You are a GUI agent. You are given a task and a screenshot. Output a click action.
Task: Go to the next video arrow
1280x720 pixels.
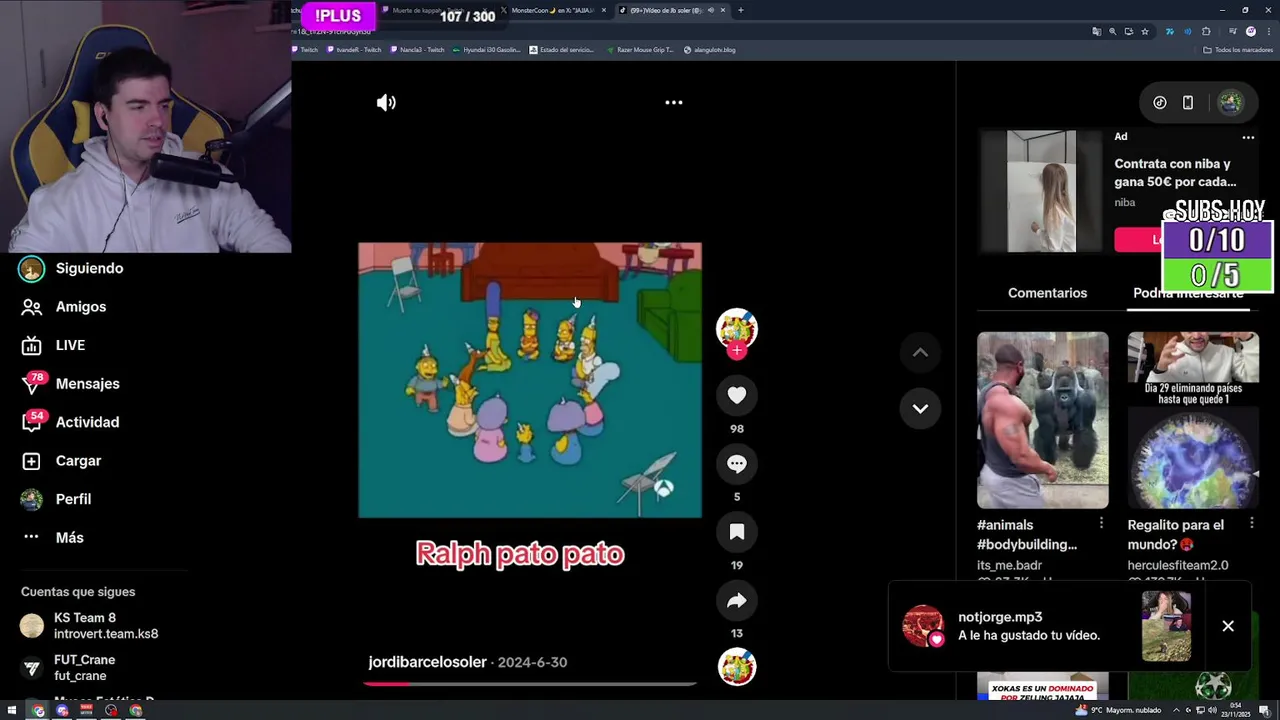pos(920,408)
